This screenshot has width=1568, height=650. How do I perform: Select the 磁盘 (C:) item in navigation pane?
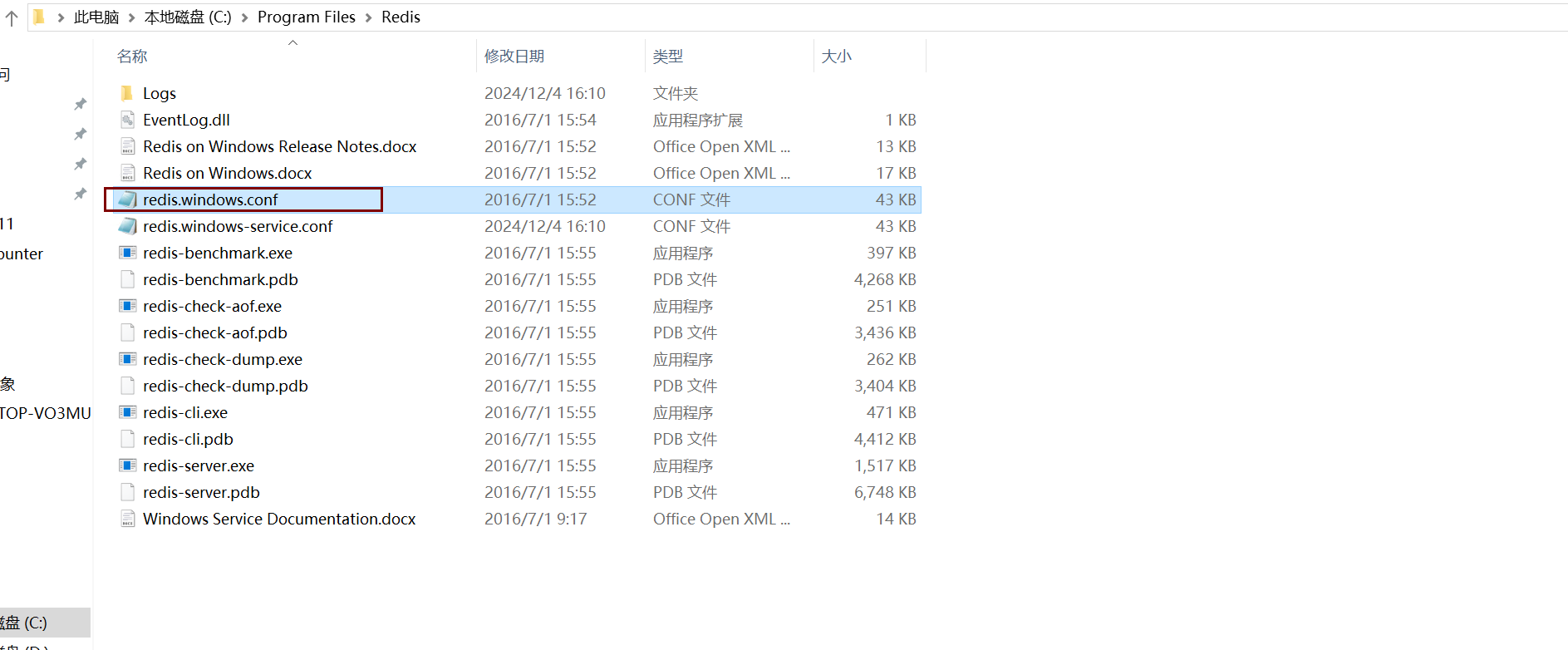click(45, 623)
